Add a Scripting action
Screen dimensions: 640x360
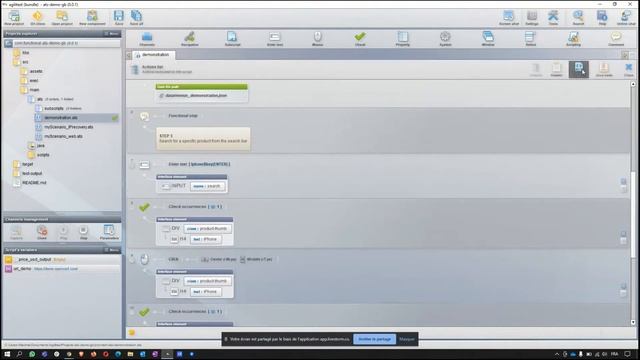pyautogui.click(x=573, y=39)
